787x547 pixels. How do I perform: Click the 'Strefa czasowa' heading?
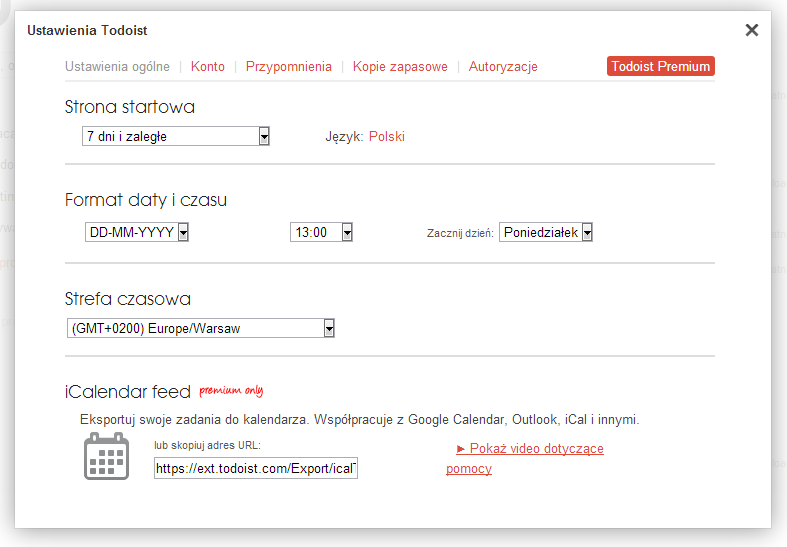127,299
